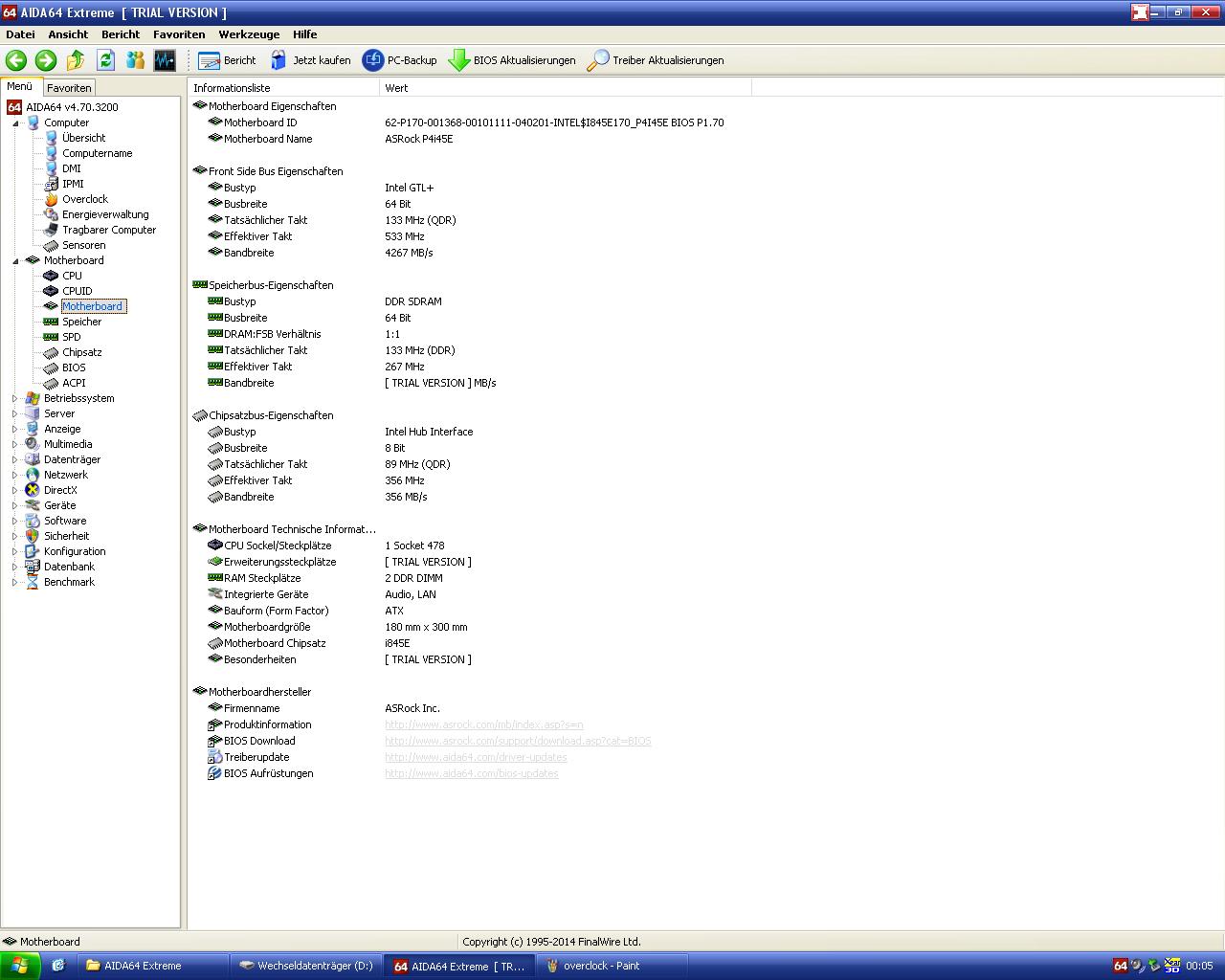Select Computername in the tree
Viewport: 1225px width, 980px height.
point(97,153)
